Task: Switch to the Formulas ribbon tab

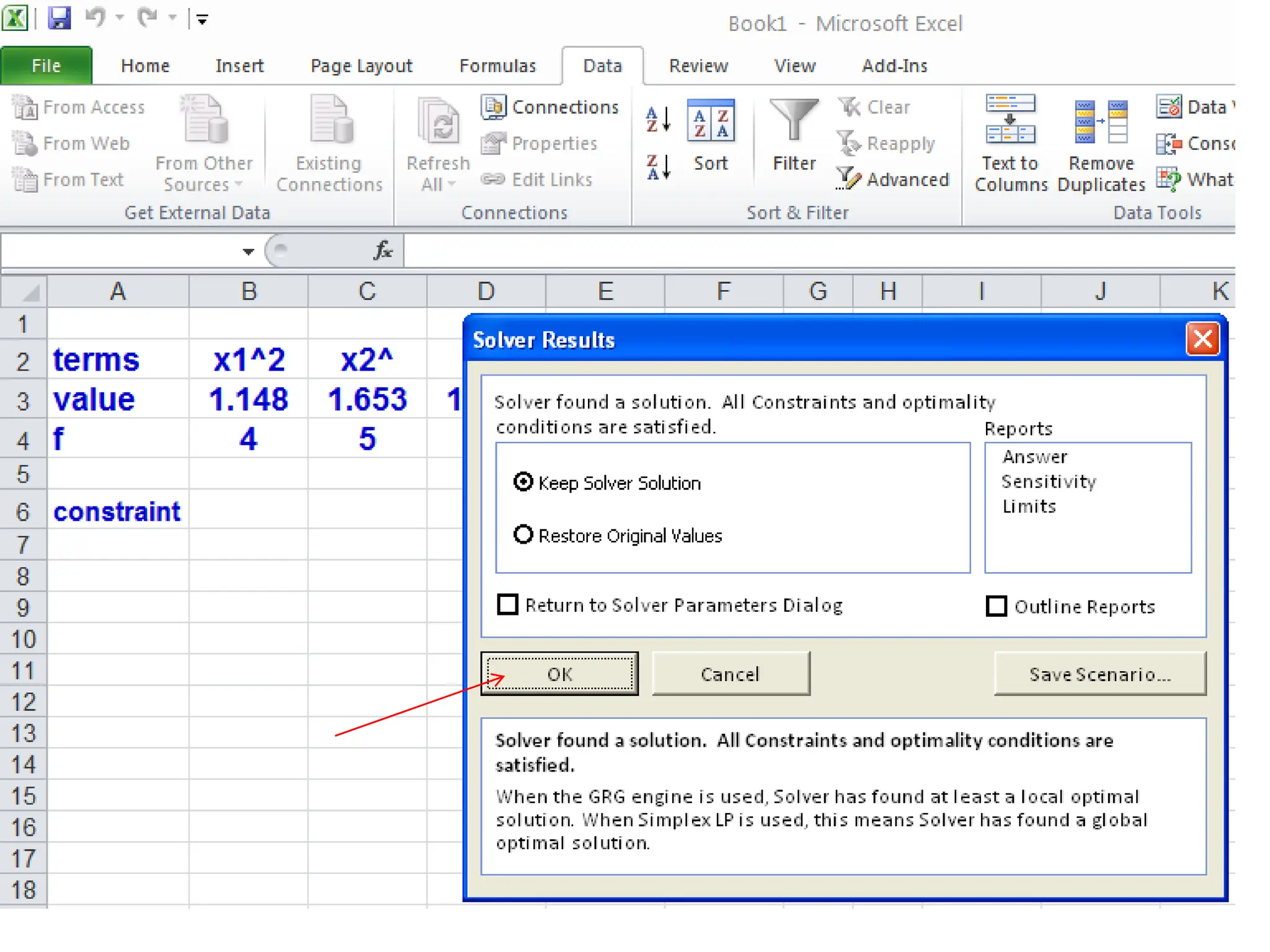Action: click(497, 66)
